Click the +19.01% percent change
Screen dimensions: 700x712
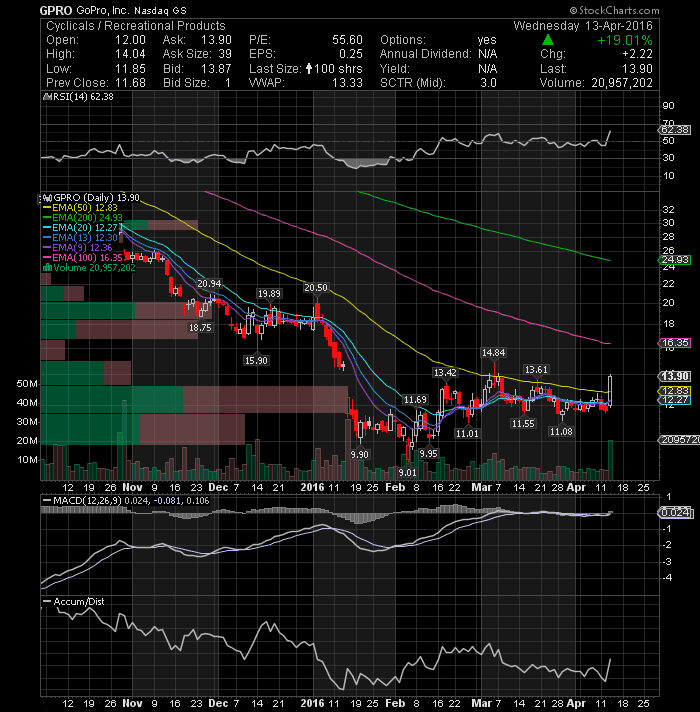(625, 40)
